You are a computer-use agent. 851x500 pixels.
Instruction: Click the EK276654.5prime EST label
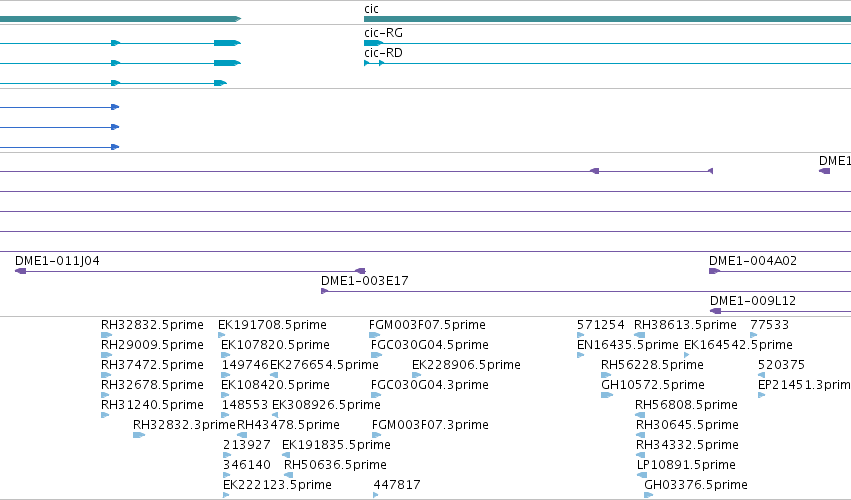(324, 365)
